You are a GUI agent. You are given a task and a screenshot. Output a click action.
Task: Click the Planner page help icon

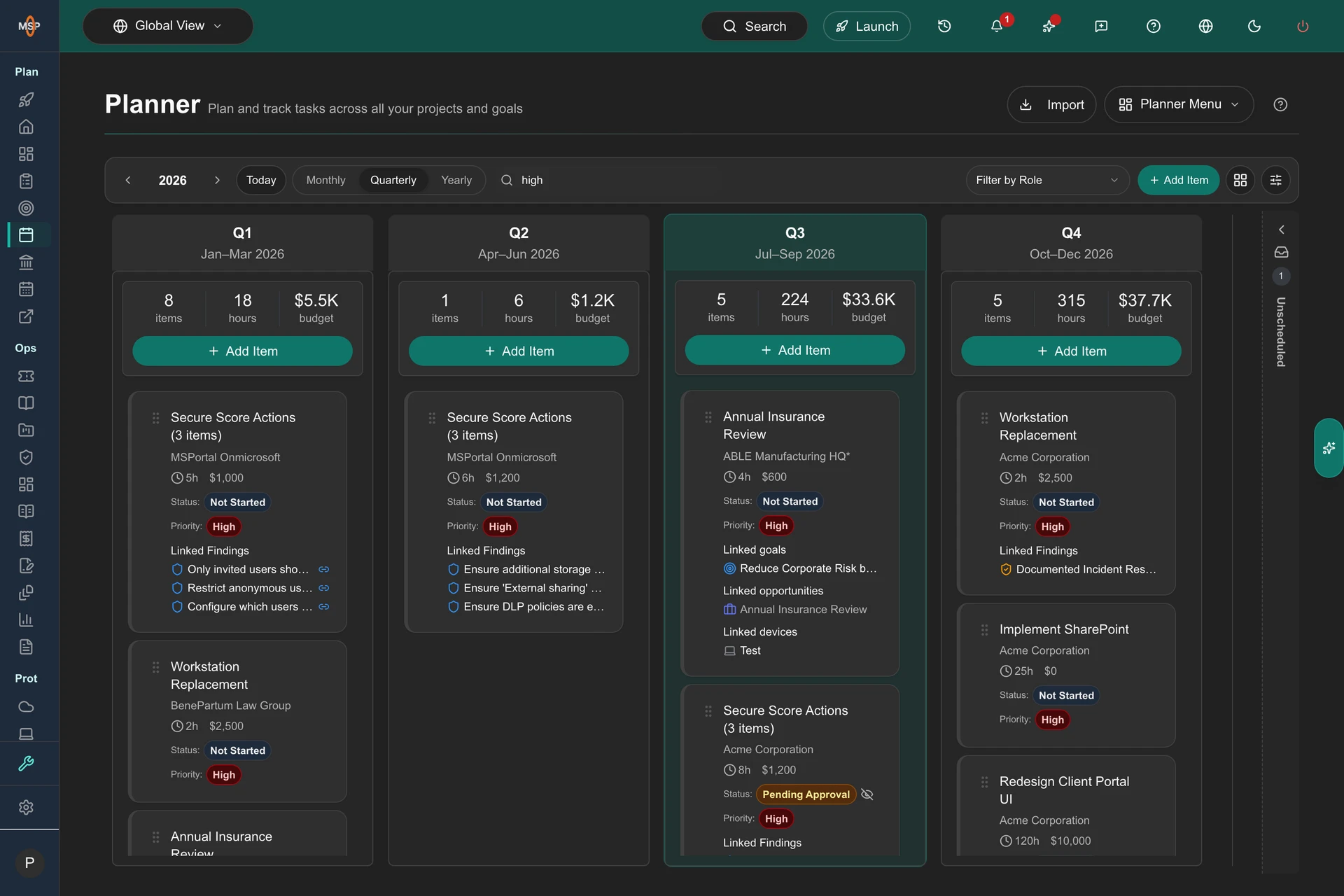(x=1280, y=104)
